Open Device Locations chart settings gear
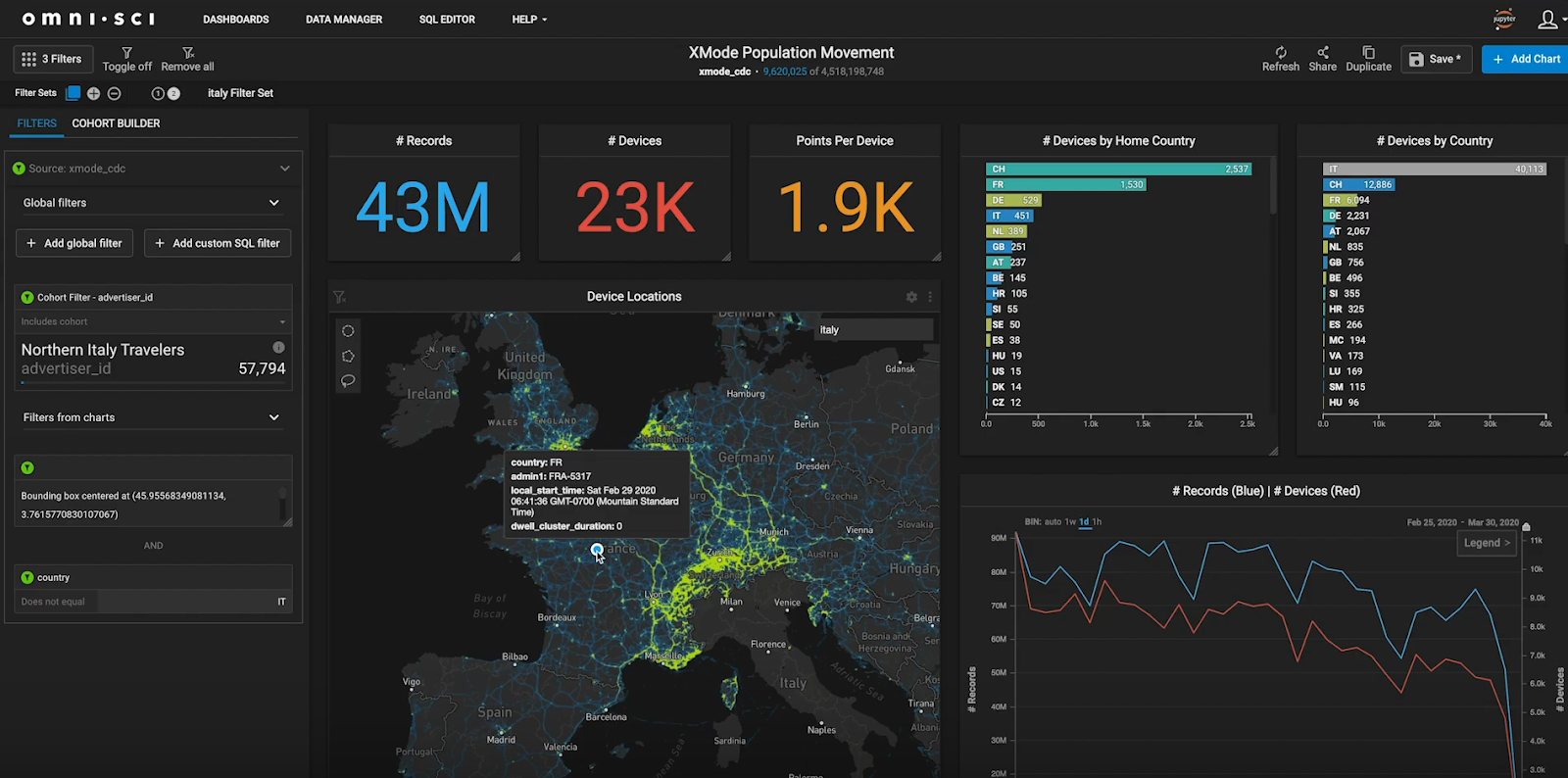Screen dimensions: 1568x778 tap(911, 297)
